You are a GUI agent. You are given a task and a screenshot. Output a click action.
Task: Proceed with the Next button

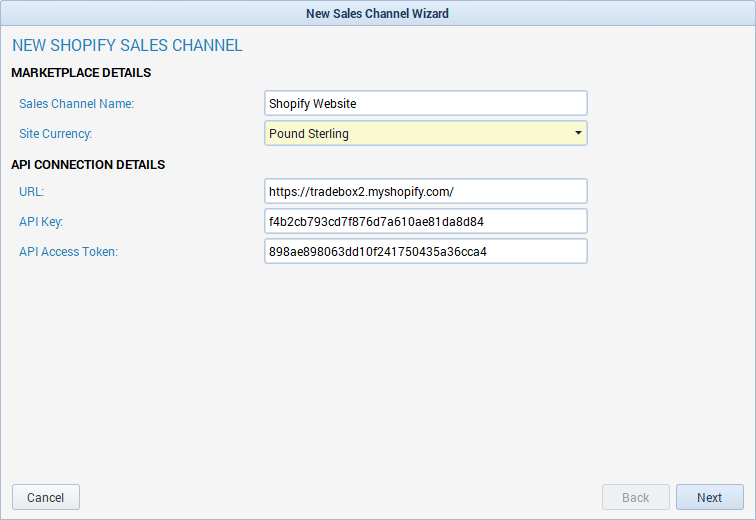tap(710, 497)
